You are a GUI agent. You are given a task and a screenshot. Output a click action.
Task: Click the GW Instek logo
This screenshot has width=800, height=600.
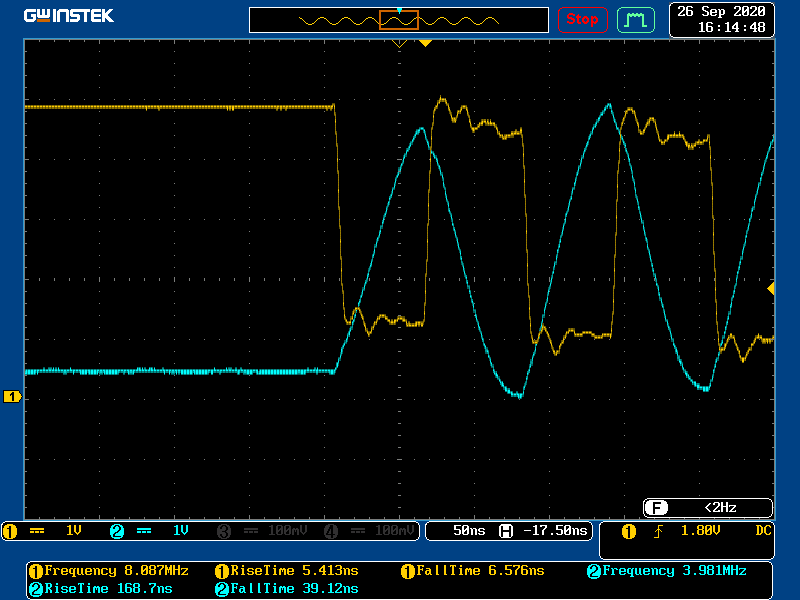pyautogui.click(x=69, y=16)
